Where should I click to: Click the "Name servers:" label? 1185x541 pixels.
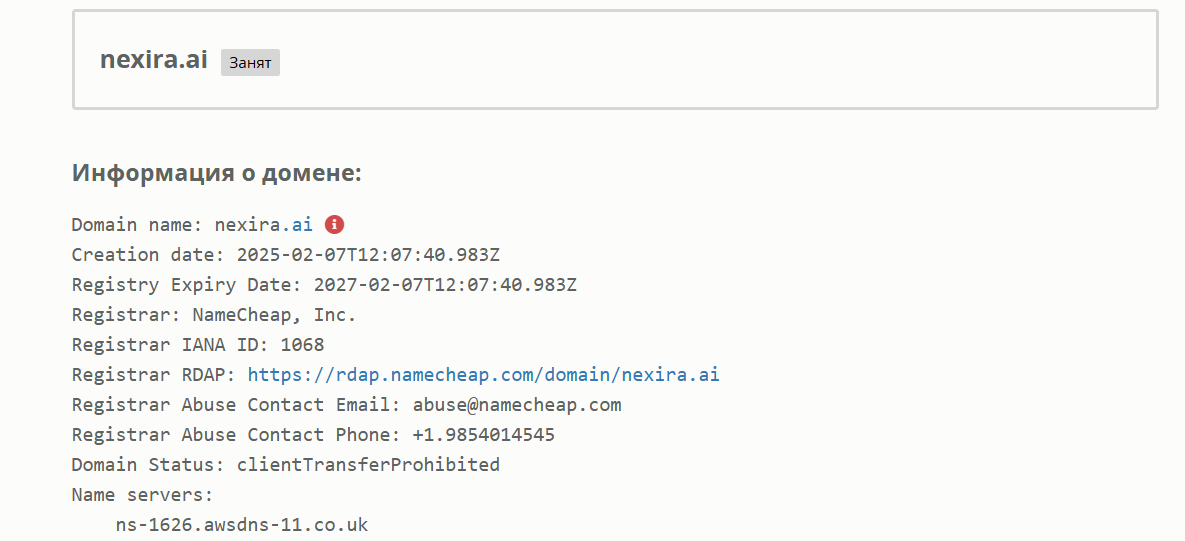(x=143, y=495)
